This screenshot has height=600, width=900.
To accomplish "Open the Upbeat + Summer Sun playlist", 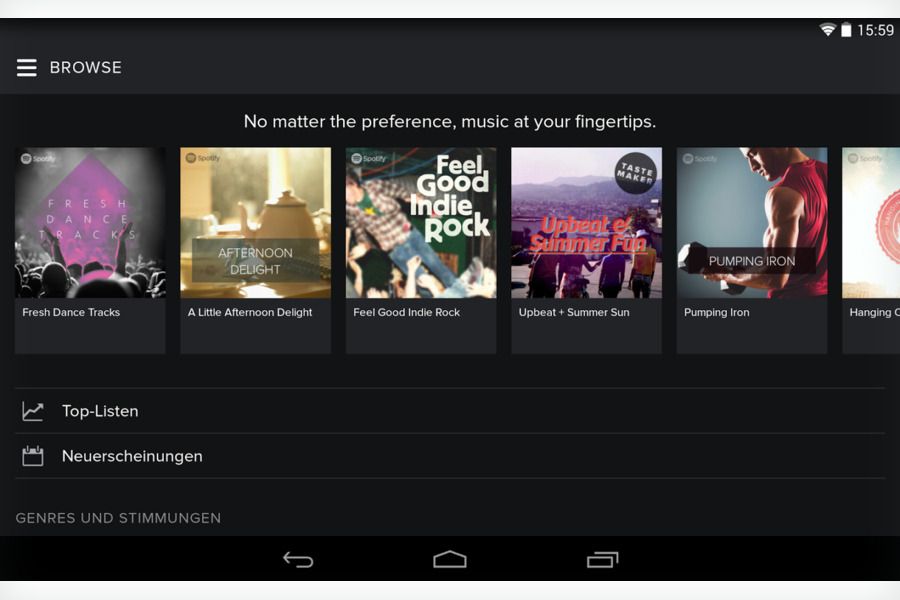I will click(586, 222).
